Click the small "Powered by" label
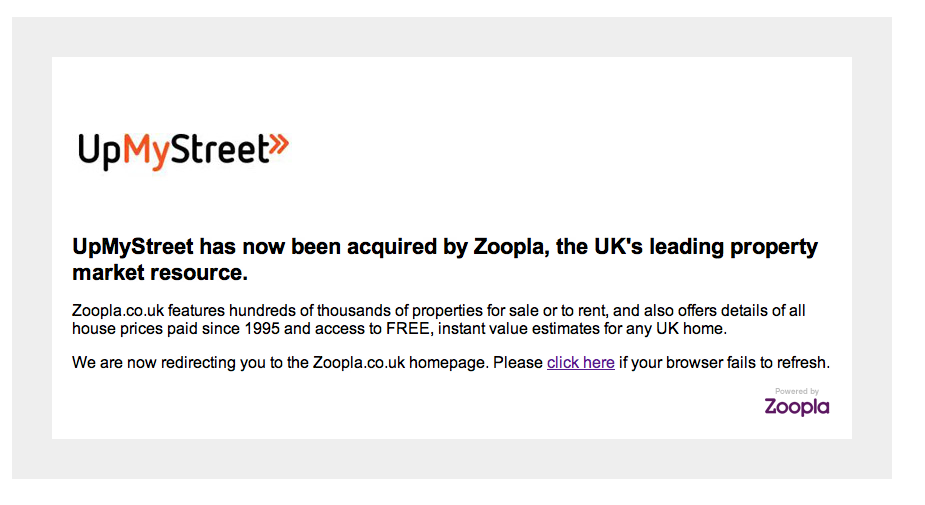 click(x=797, y=391)
